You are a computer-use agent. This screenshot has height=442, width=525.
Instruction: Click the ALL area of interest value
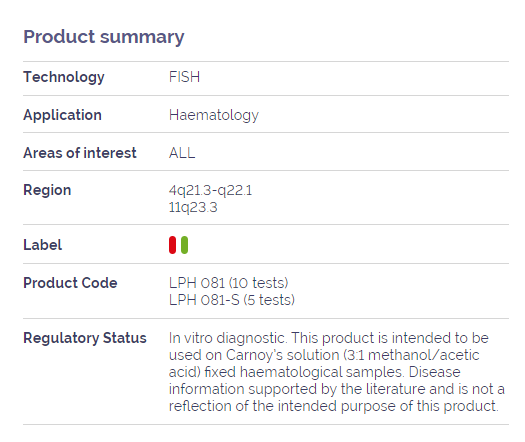[182, 153]
